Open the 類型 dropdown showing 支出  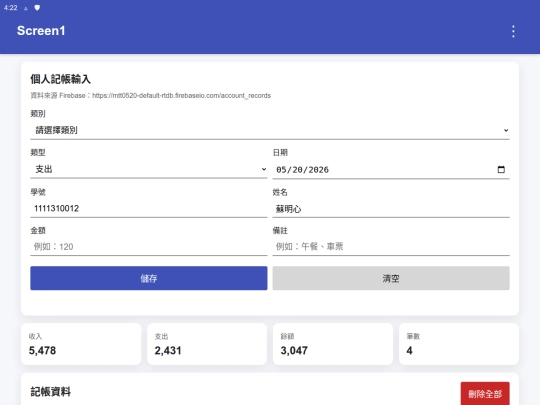(148, 169)
